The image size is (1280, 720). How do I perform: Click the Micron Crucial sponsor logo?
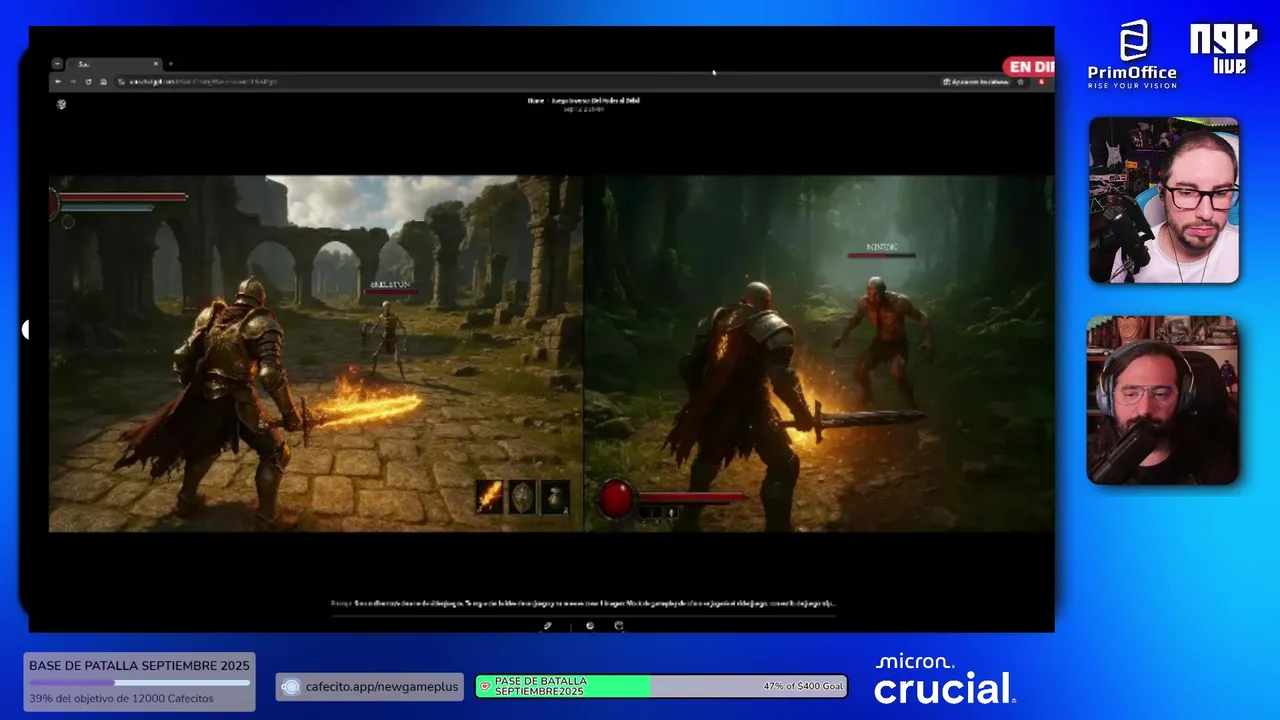[945, 679]
